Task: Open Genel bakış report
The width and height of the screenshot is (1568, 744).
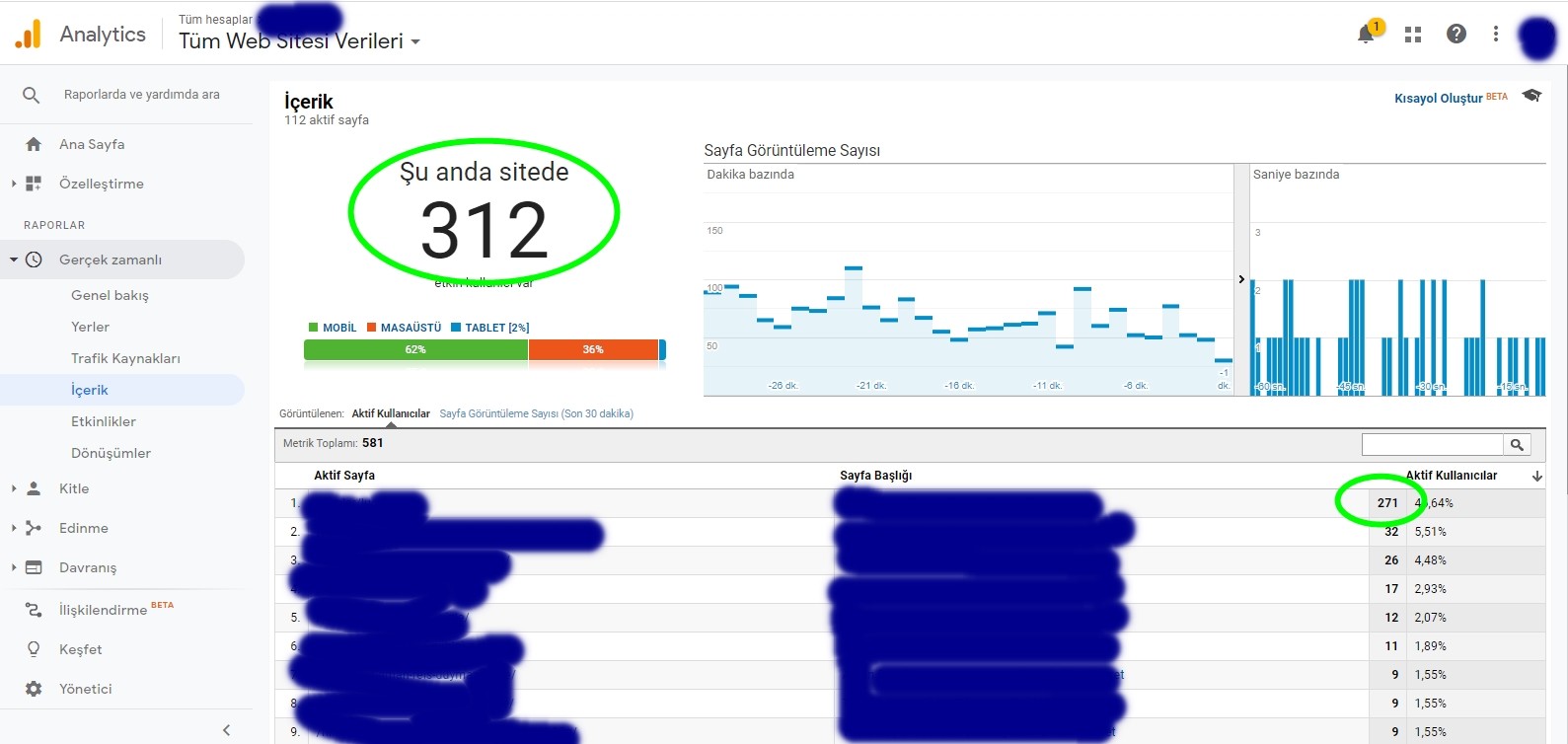Action: (x=110, y=295)
